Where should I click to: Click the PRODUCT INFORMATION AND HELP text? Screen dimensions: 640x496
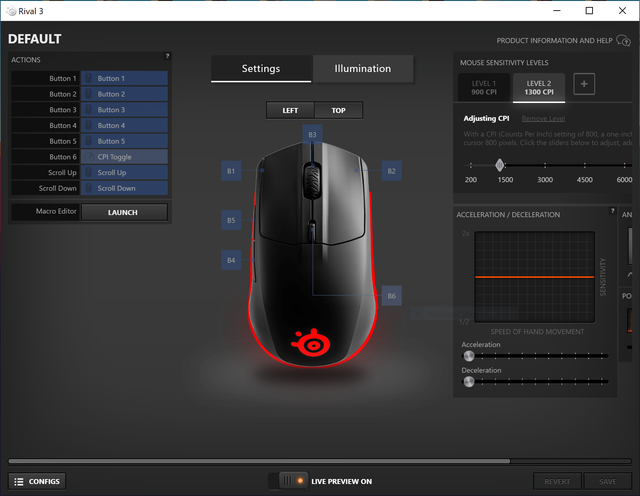pyautogui.click(x=554, y=40)
